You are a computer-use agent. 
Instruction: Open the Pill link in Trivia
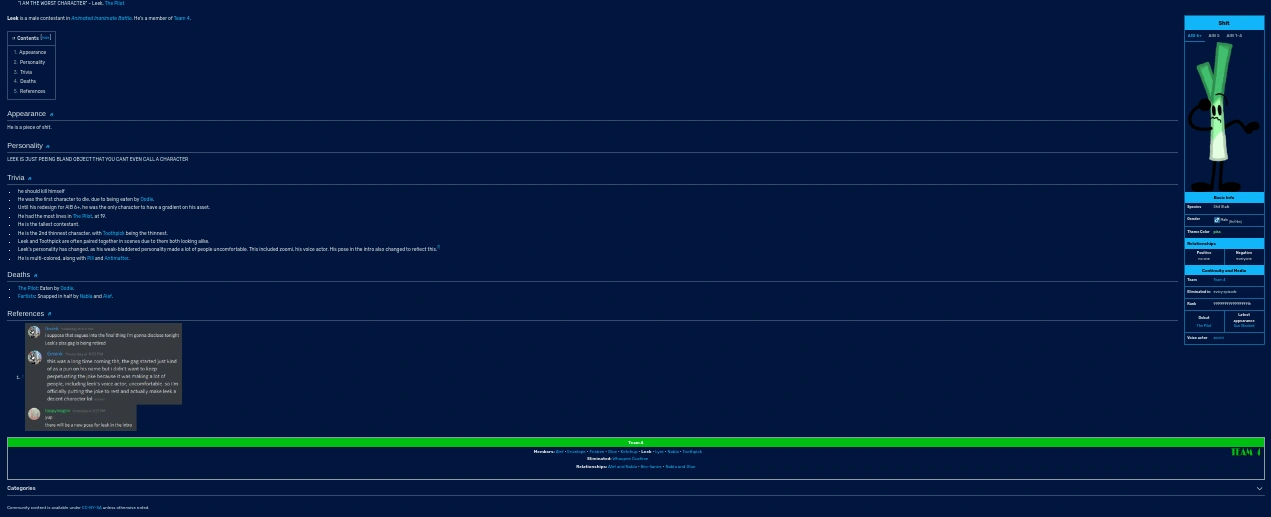point(90,258)
